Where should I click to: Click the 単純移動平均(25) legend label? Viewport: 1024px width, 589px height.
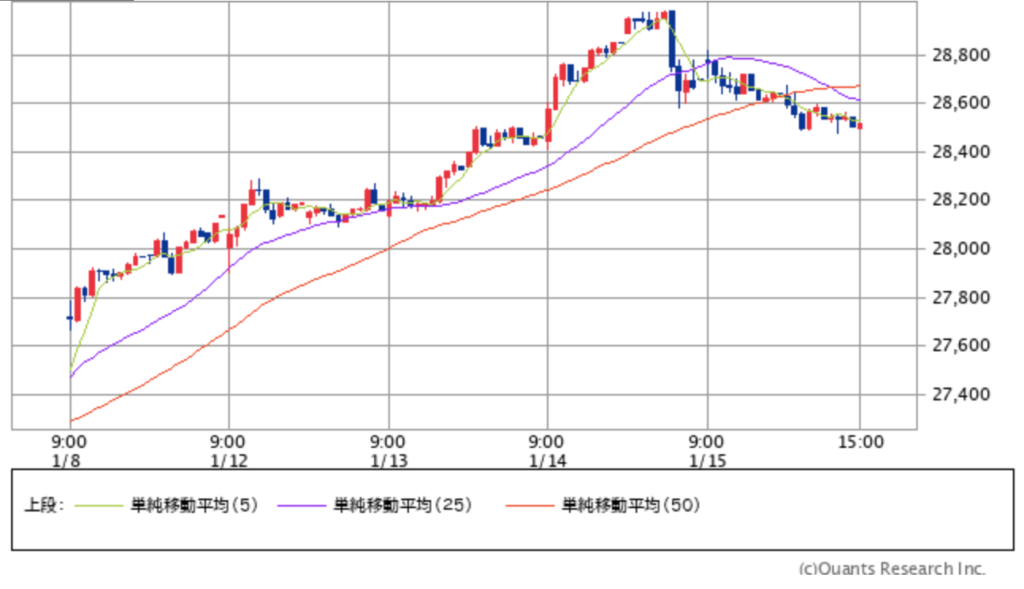point(402,505)
